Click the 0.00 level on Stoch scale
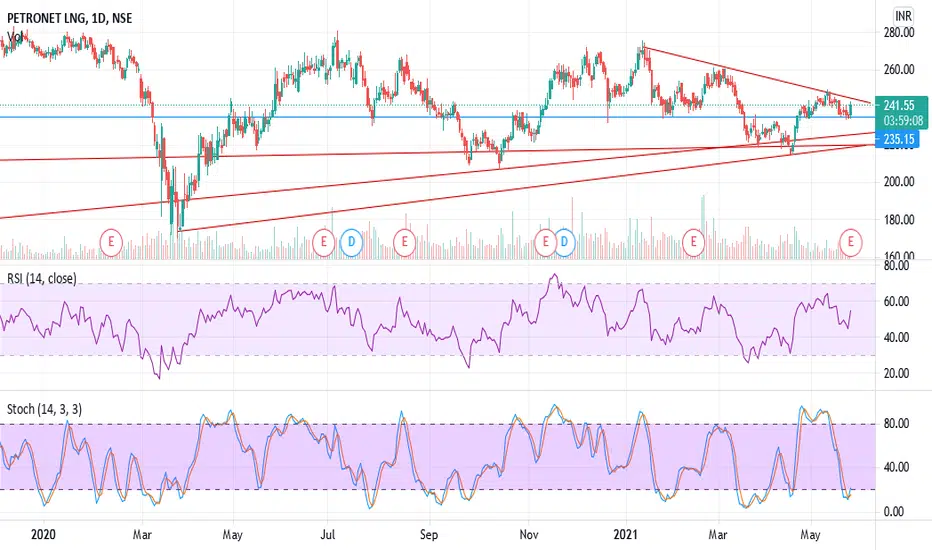 pos(893,511)
